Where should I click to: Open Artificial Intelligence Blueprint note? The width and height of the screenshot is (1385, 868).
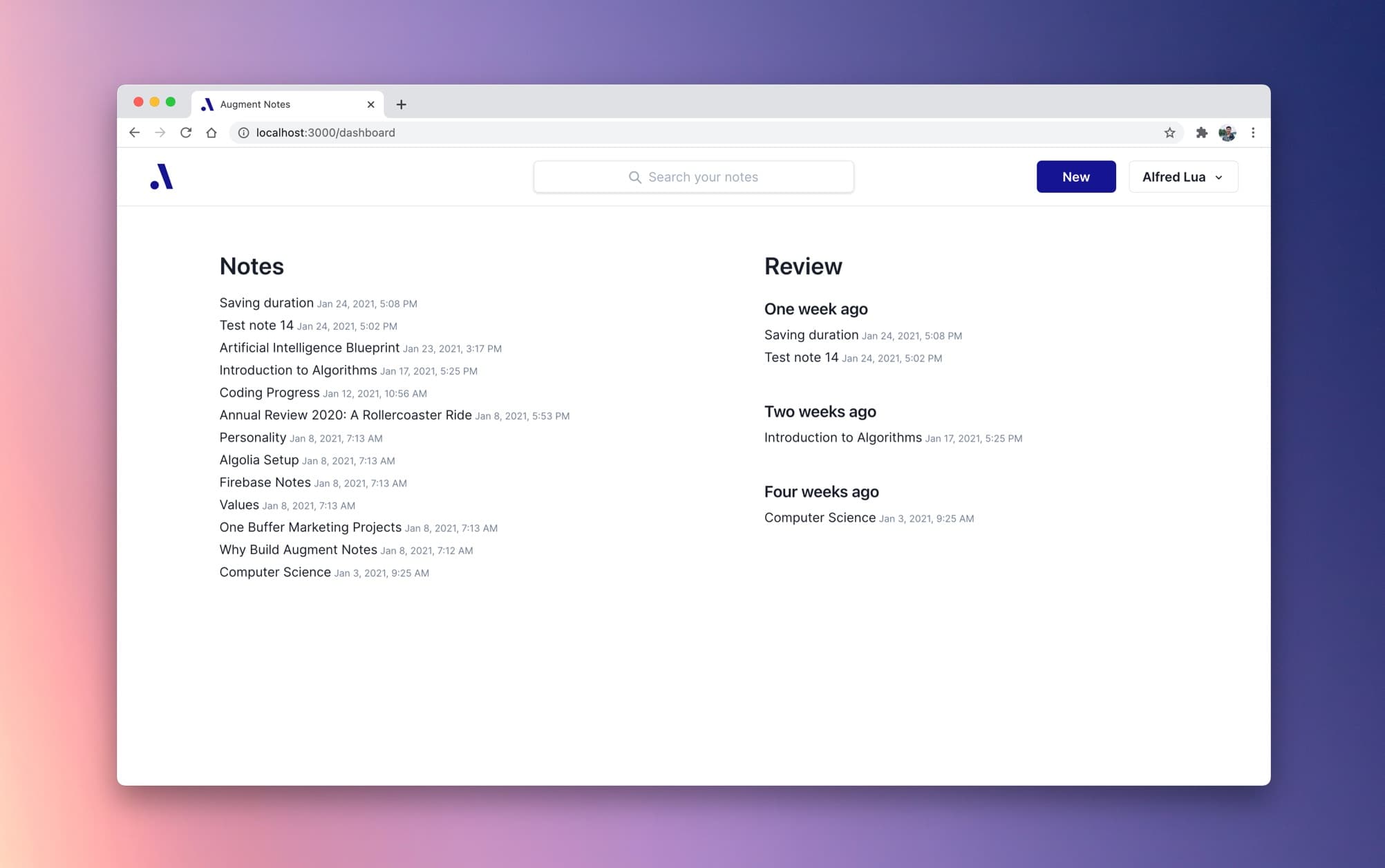click(309, 348)
